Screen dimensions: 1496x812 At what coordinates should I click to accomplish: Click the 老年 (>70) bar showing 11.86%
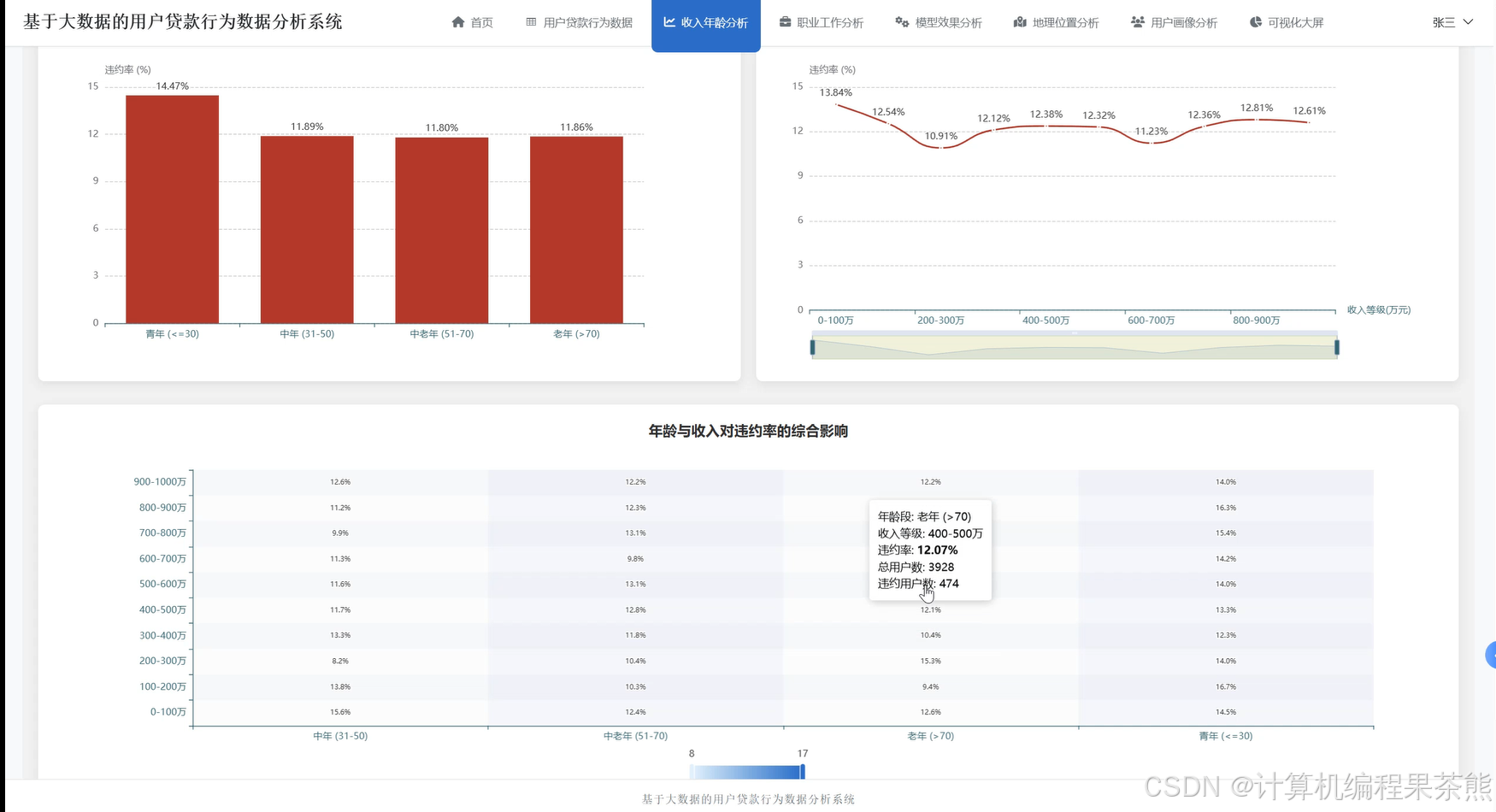(576, 230)
